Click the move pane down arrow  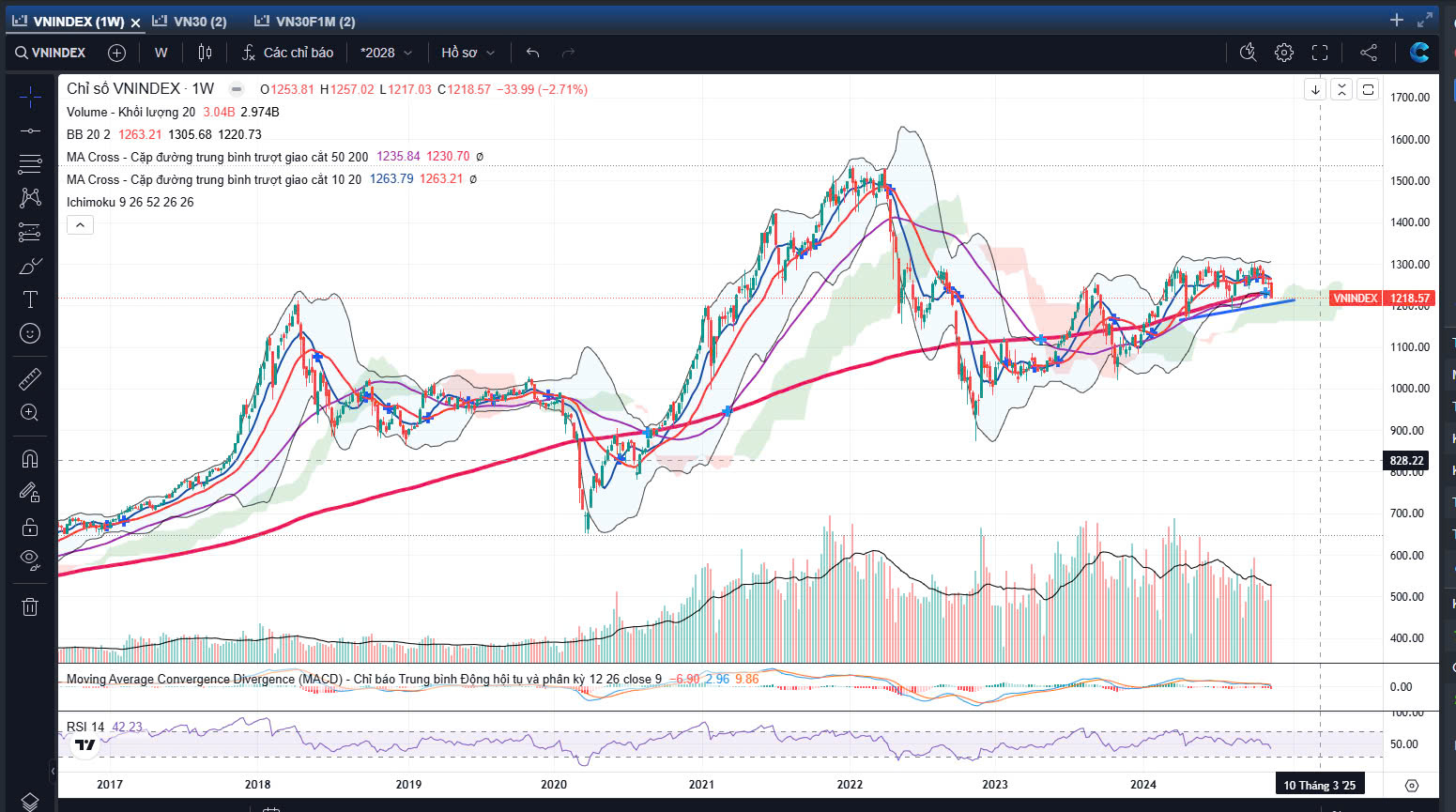pos(1315,89)
